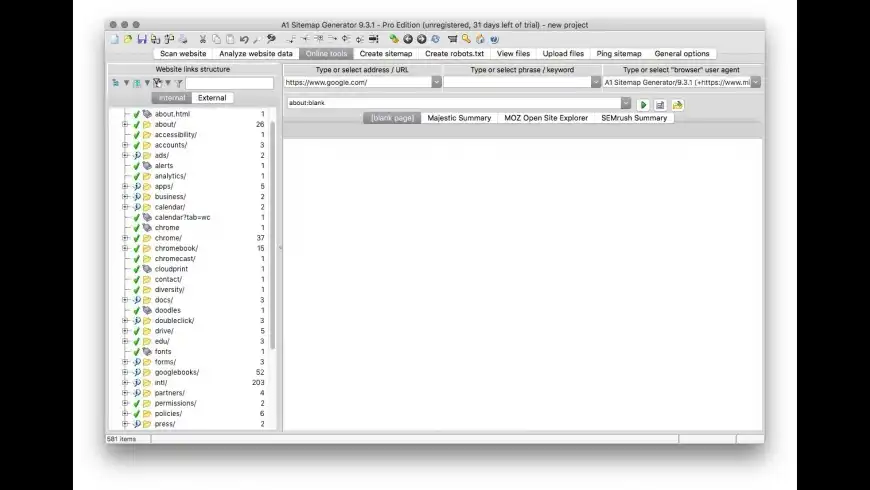Image resolution: width=870 pixels, height=490 pixels.
Task: Open the Create sitemap tab
Action: pyautogui.click(x=386, y=54)
